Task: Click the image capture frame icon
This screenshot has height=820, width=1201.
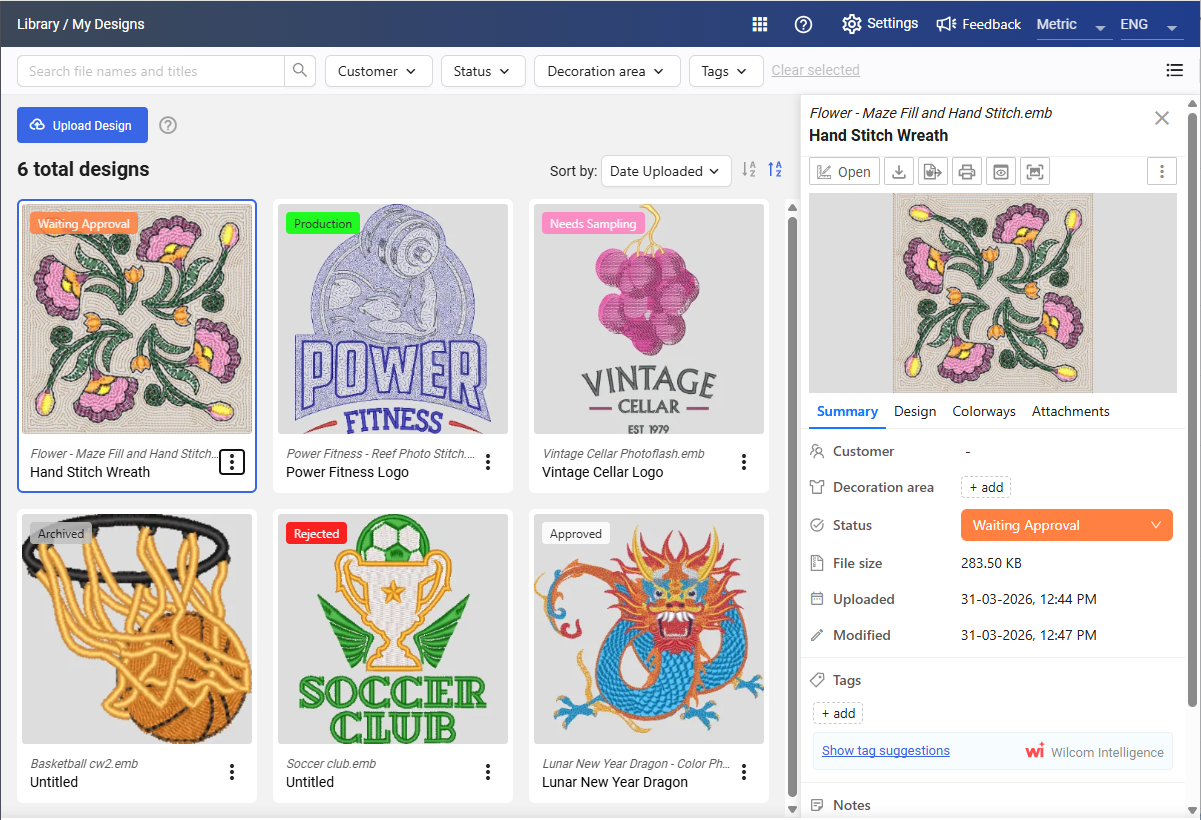Action: (x=1035, y=172)
